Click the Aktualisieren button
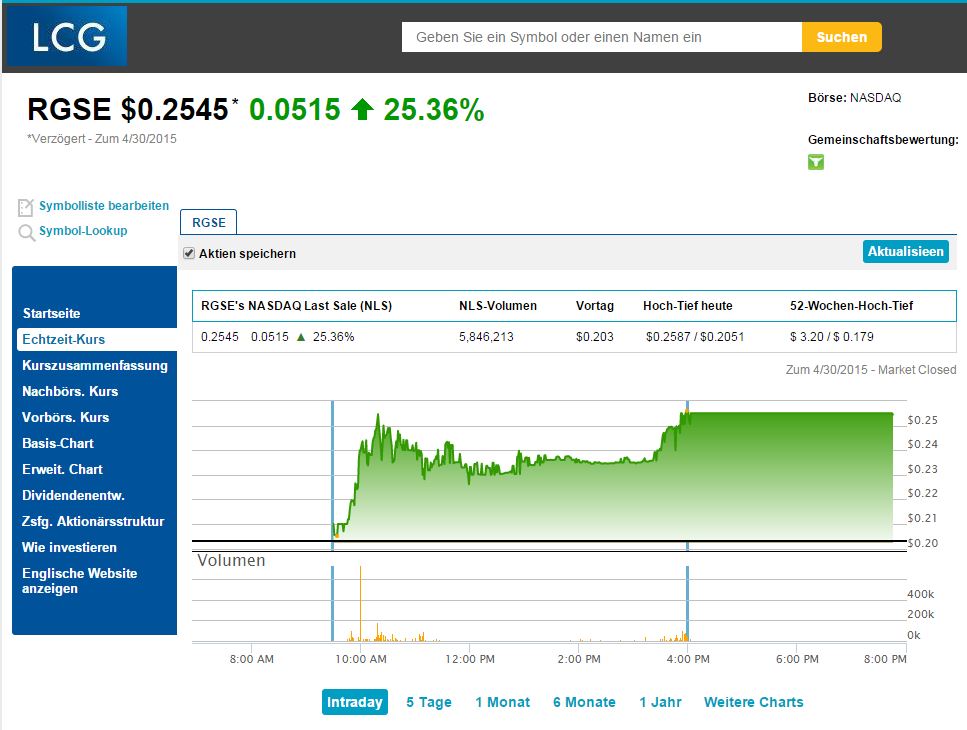The width and height of the screenshot is (967, 730). [905, 252]
